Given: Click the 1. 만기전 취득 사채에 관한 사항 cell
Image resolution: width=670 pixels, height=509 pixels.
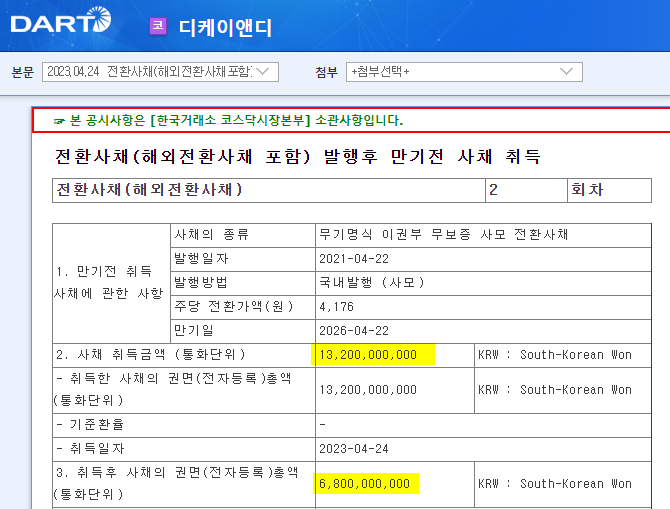Looking at the screenshot, I should click(111, 283).
